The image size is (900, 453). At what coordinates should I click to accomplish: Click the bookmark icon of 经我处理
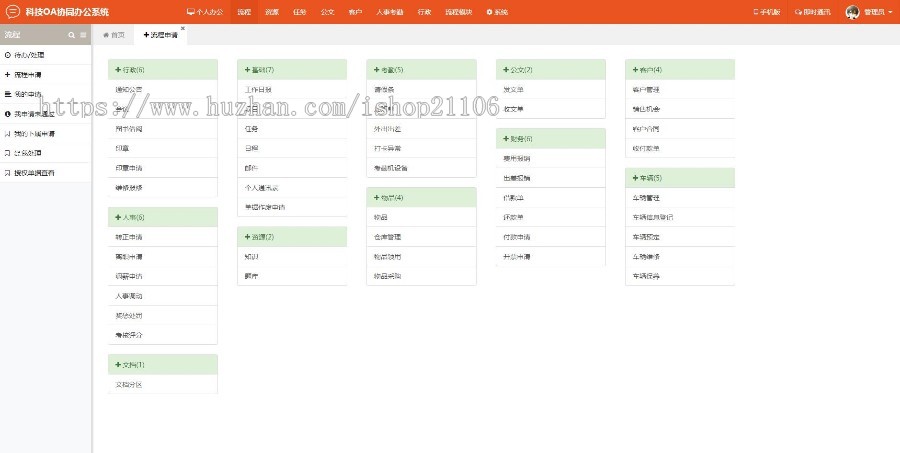[x=7, y=153]
